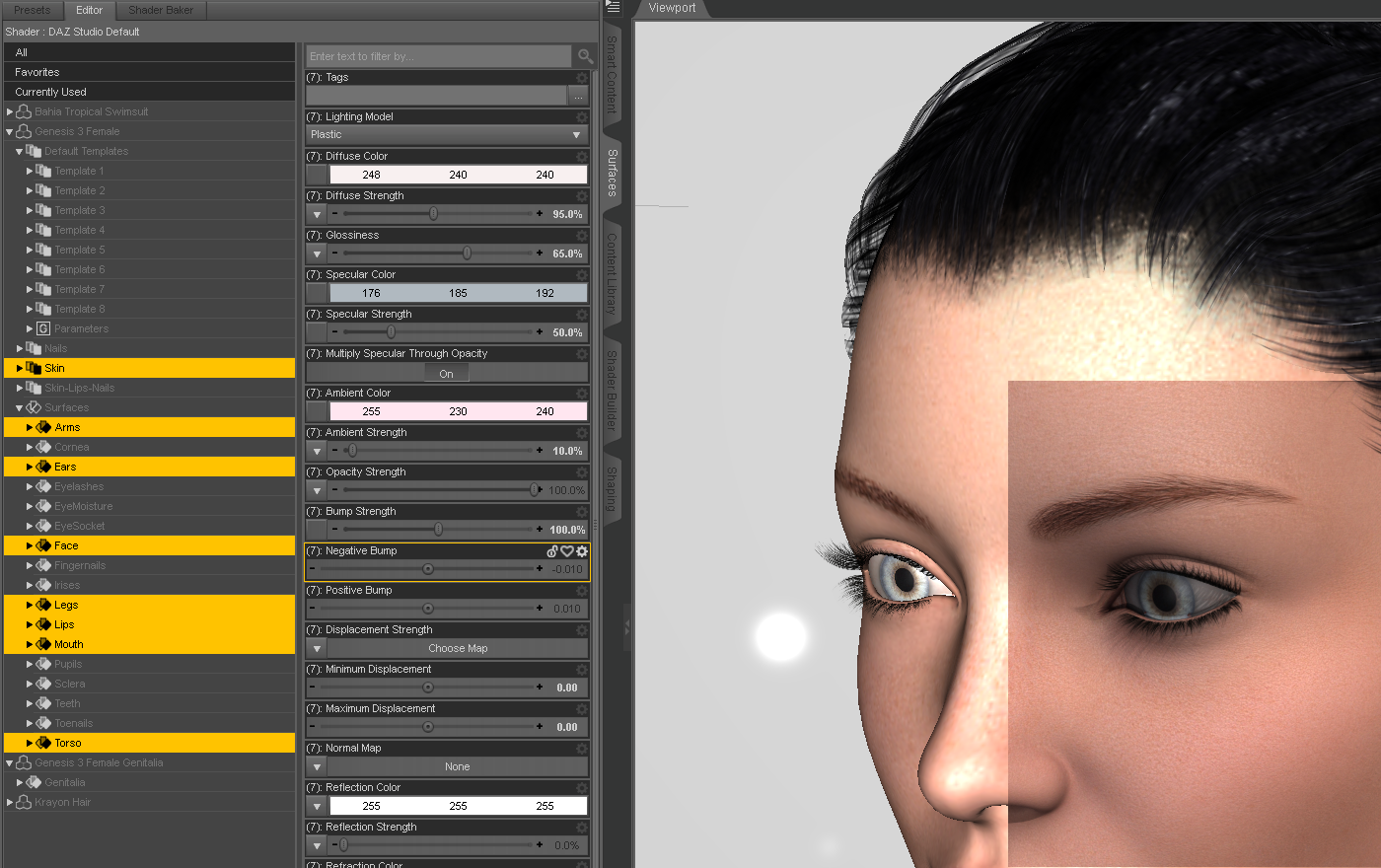Image resolution: width=1381 pixels, height=868 pixels.
Task: Click the Genesis 3 Female figure icon
Action: click(24, 131)
